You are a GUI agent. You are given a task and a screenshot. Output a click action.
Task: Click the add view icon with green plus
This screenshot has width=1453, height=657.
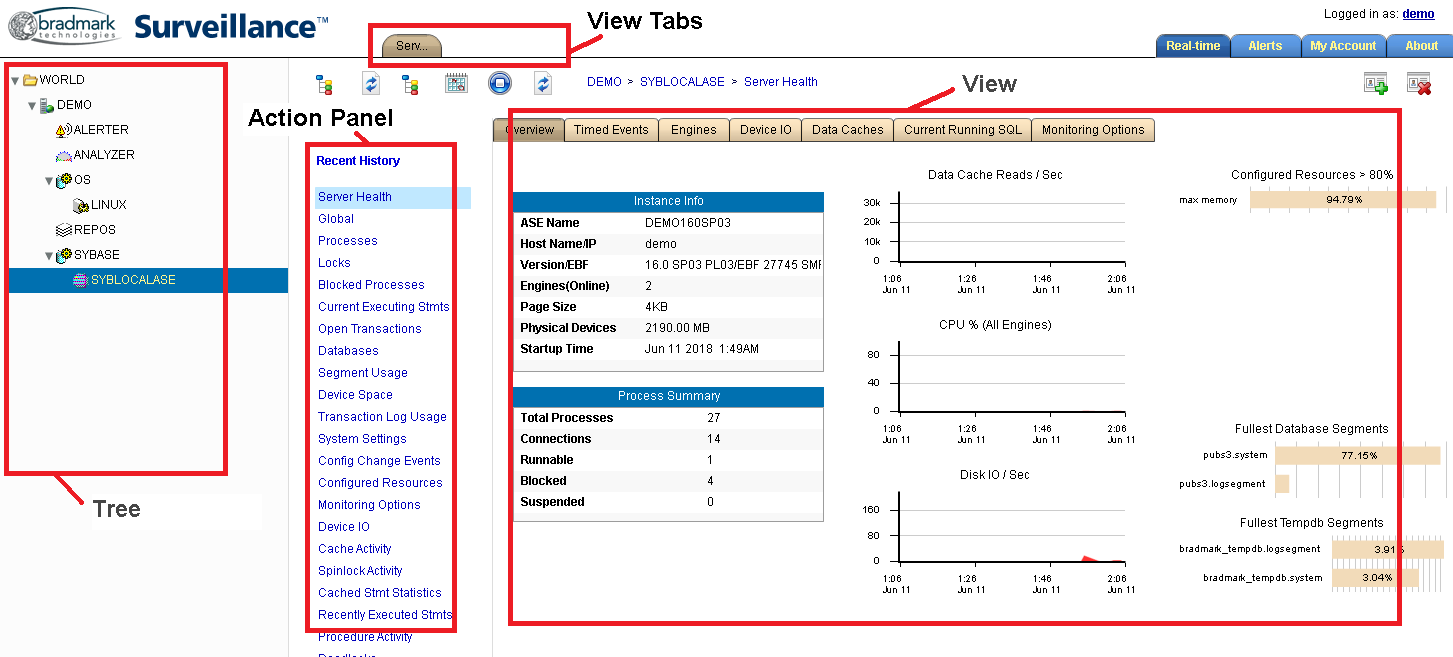(x=1376, y=84)
